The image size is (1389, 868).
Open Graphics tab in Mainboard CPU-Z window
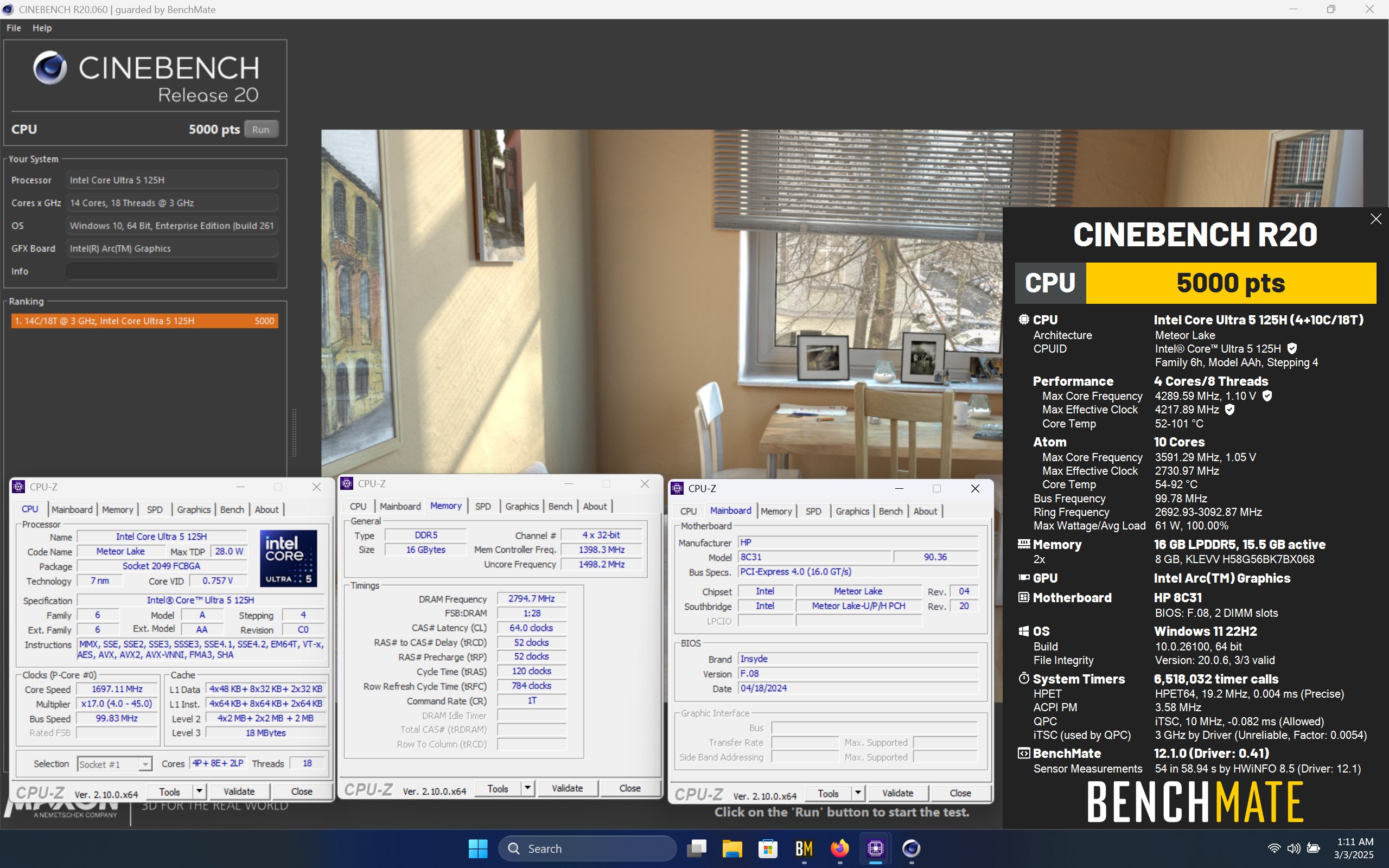coord(852,511)
